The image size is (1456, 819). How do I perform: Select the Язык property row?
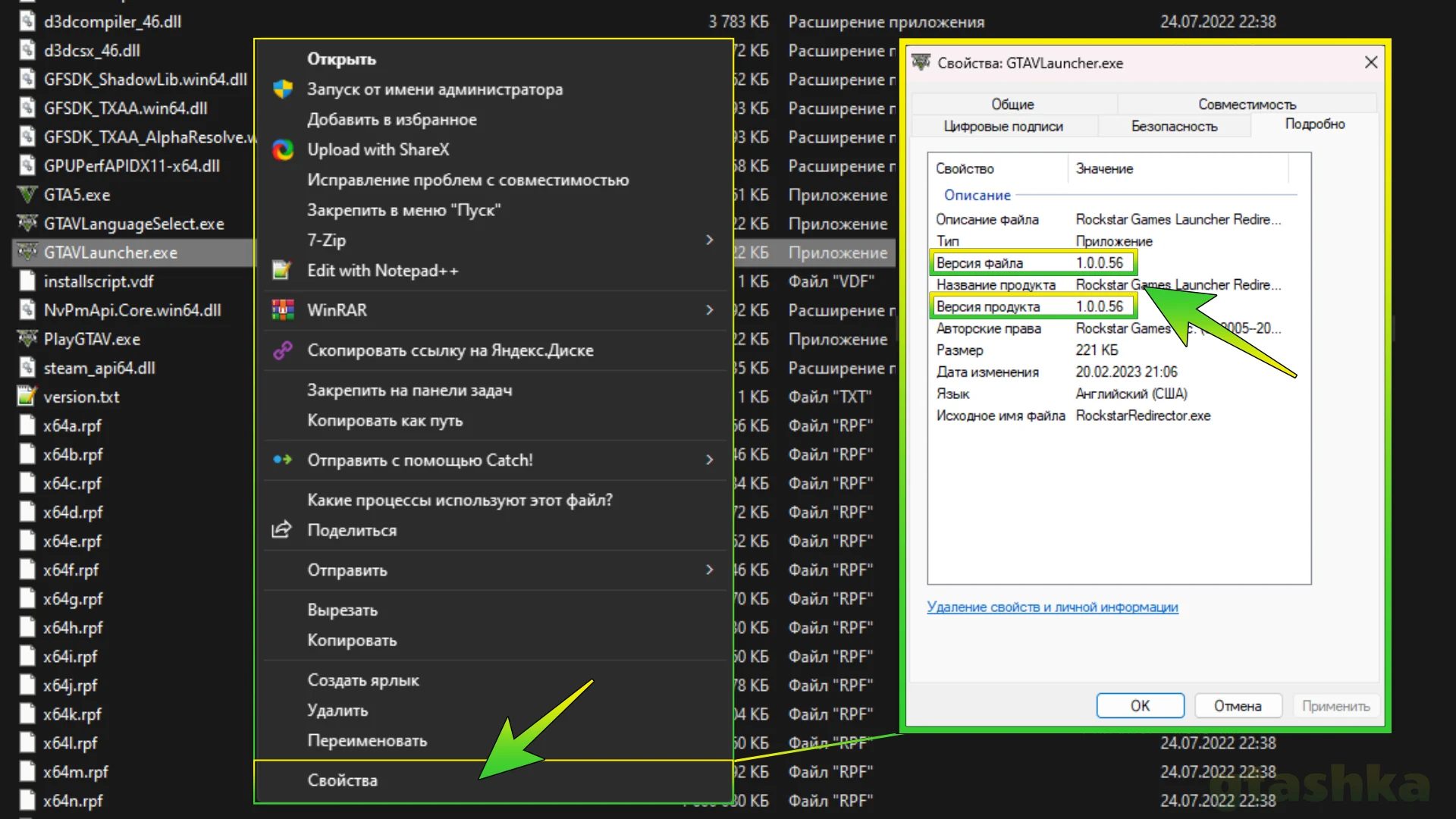[x=1062, y=394]
